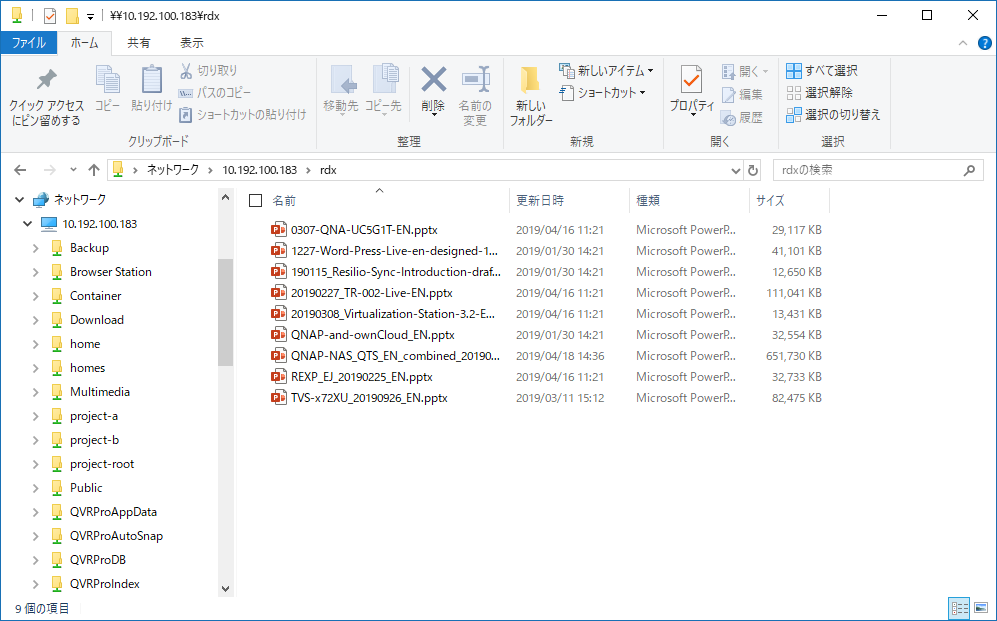This screenshot has width=997, height=621.
Task: Collapse the 10.192.100.183 tree node
Action: (x=27, y=224)
